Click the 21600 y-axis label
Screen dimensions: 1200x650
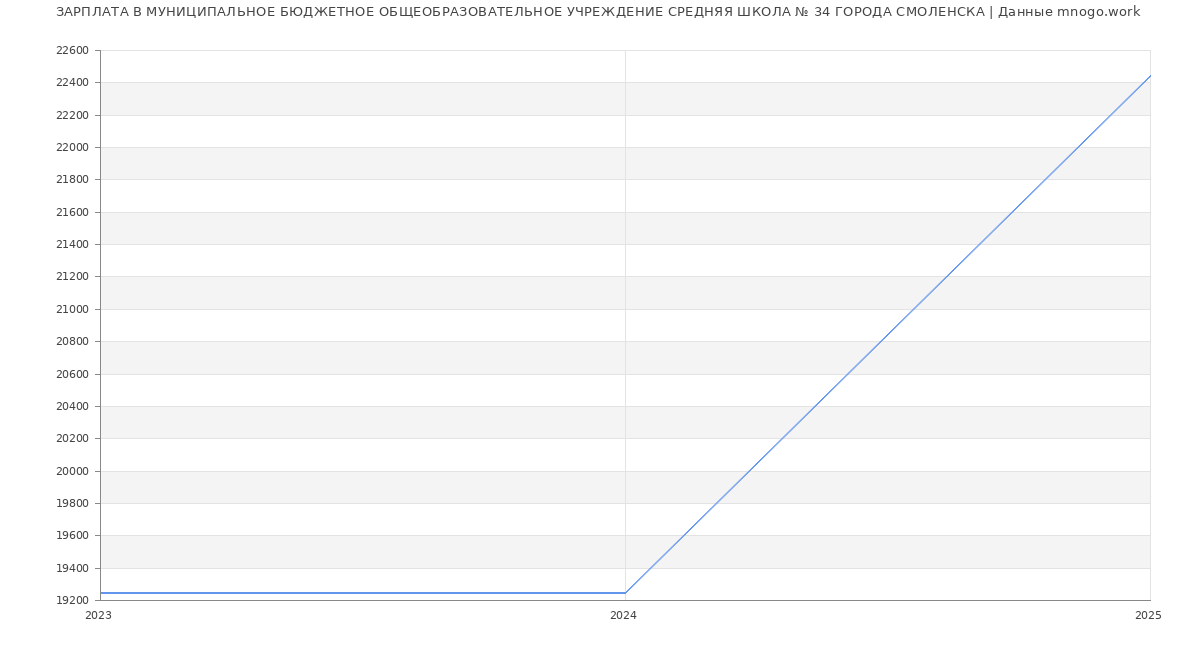click(x=72, y=212)
